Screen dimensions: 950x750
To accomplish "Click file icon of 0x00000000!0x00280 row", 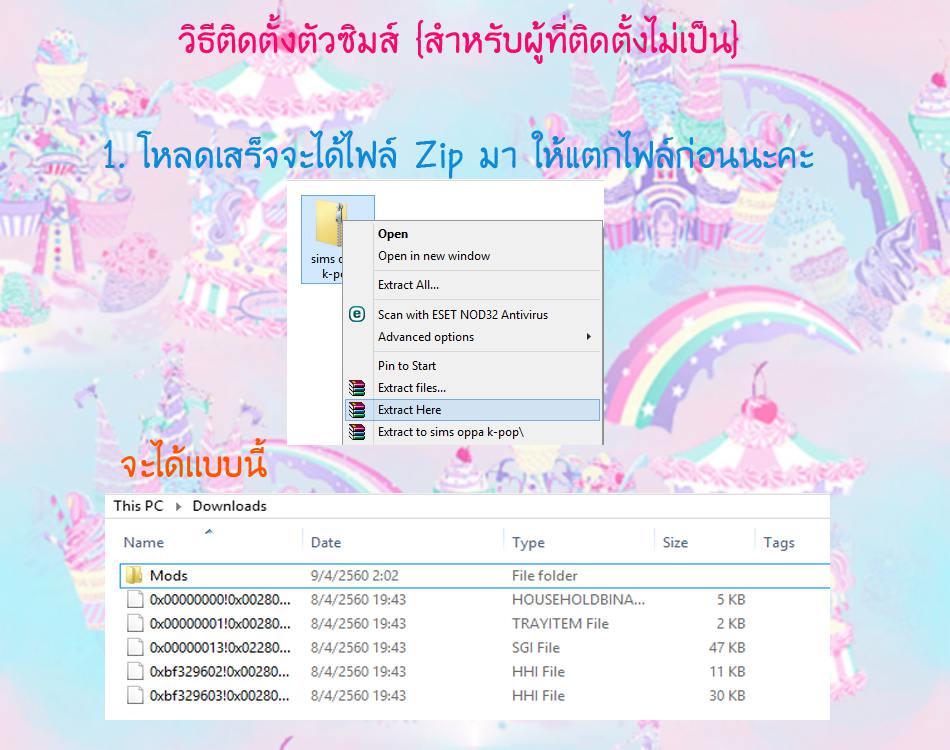I will (x=135, y=599).
